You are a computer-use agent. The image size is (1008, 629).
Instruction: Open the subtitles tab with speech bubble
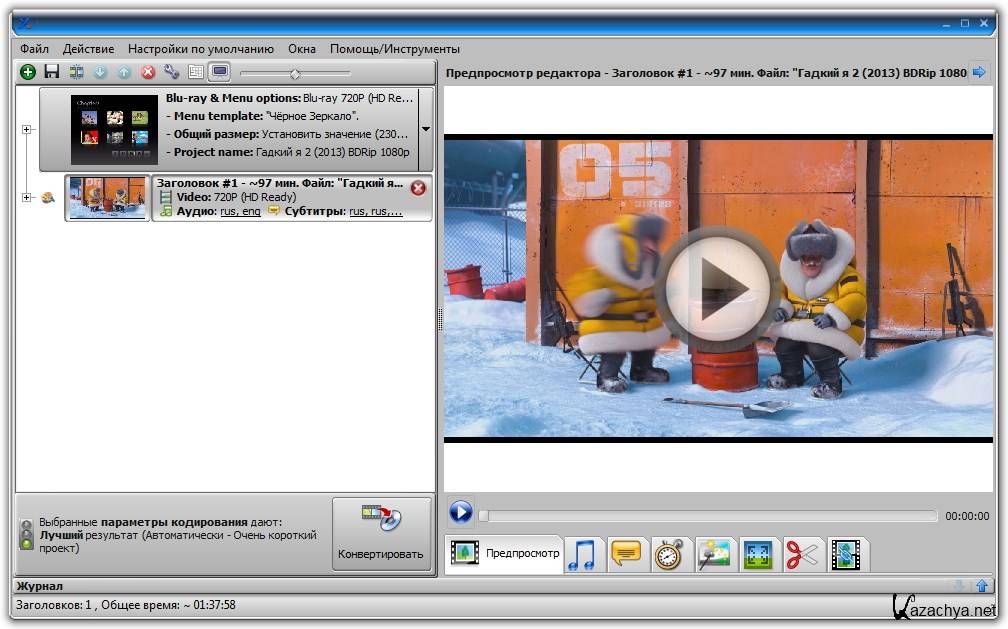click(625, 554)
